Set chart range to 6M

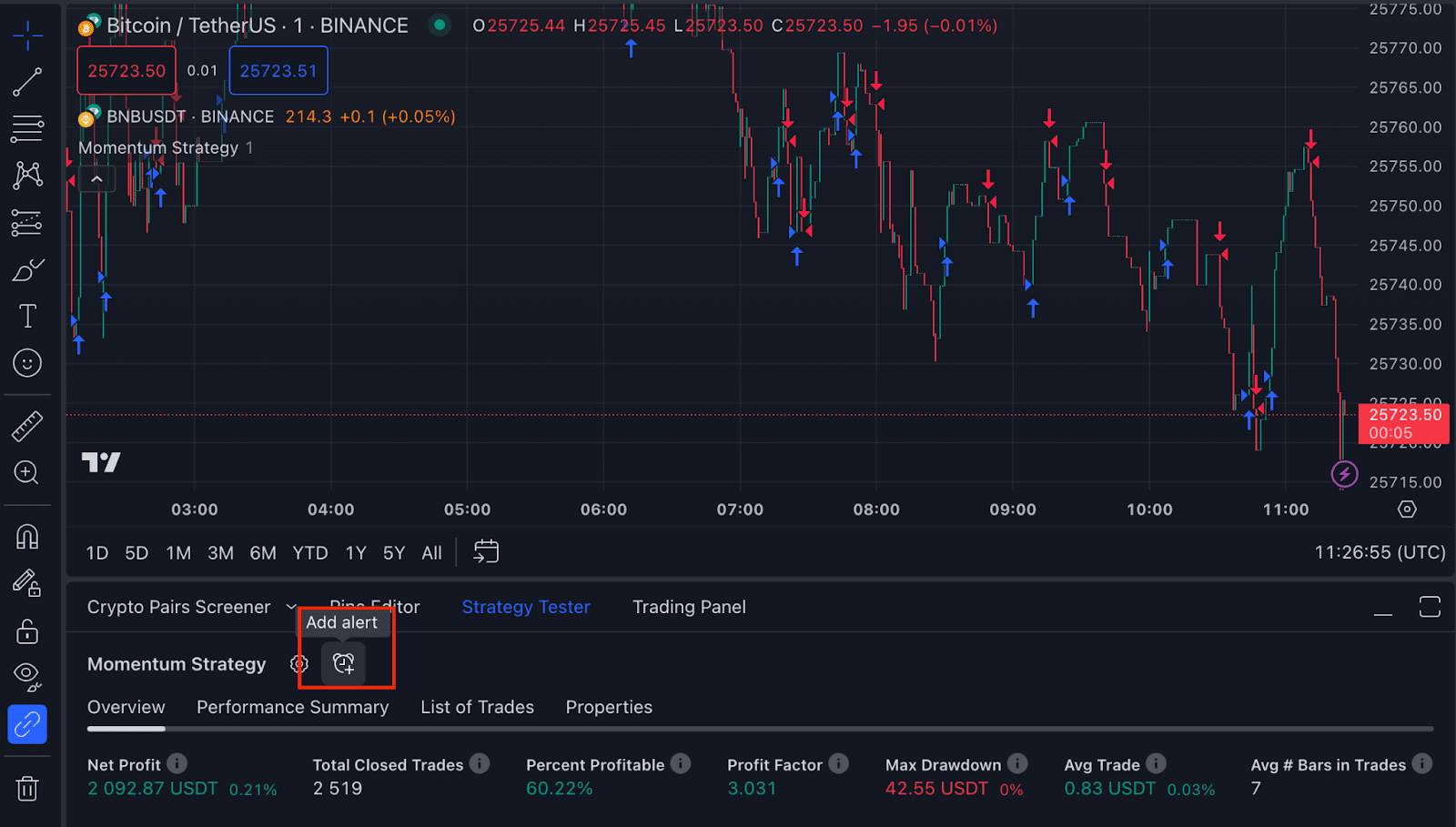tap(263, 553)
